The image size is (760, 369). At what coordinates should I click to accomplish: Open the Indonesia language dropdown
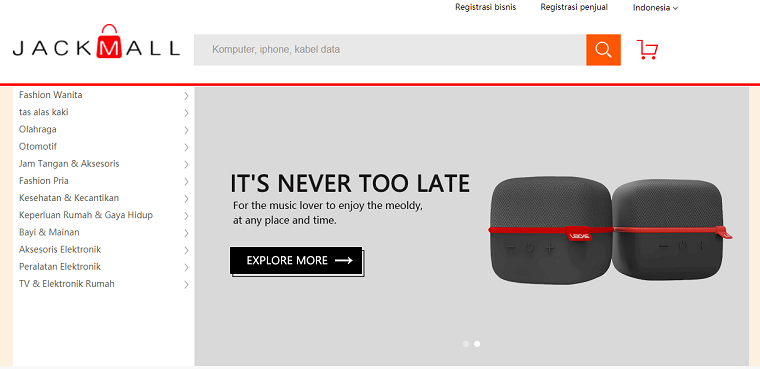point(655,8)
